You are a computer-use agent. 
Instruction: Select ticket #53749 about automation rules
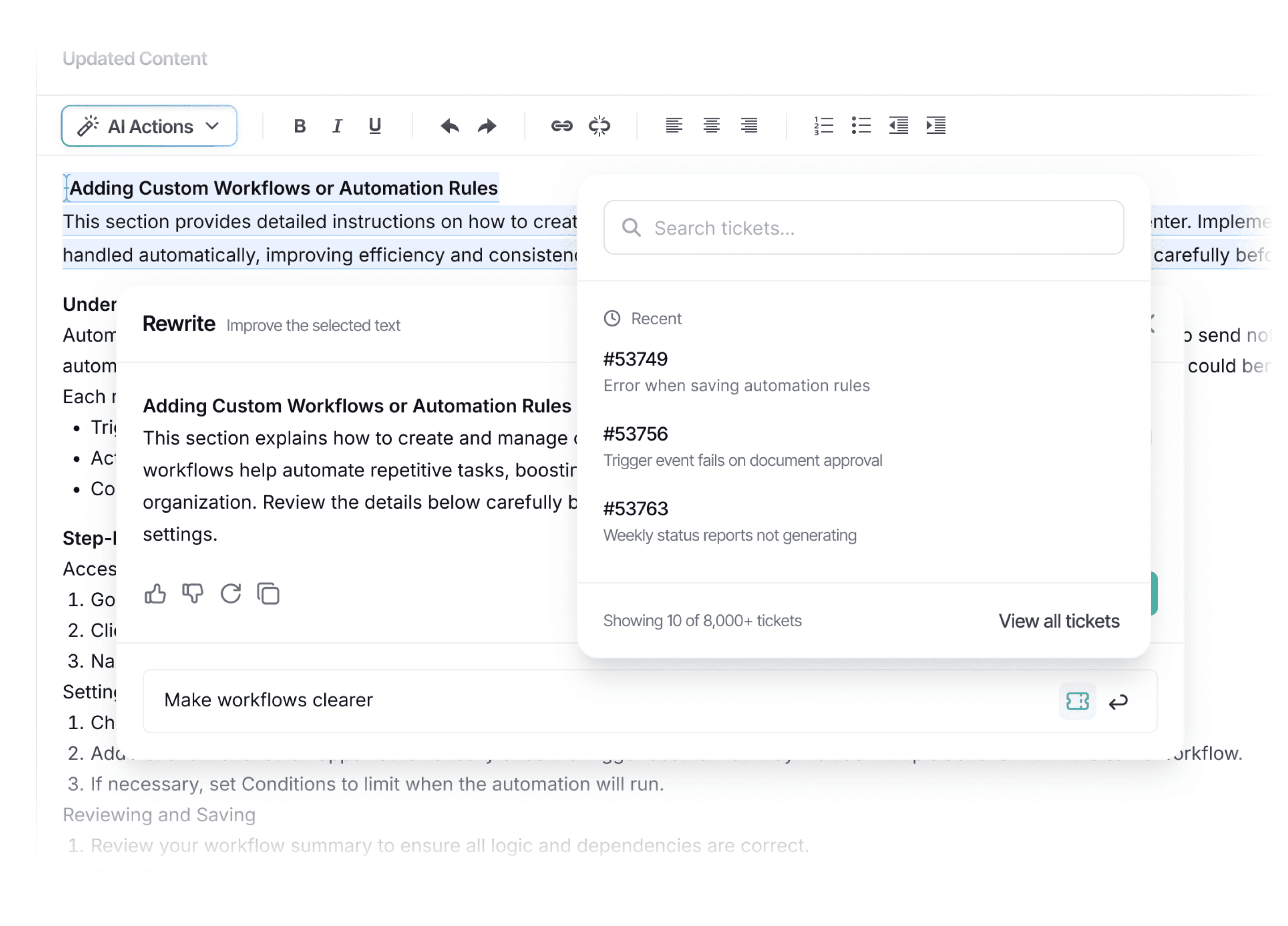click(736, 372)
